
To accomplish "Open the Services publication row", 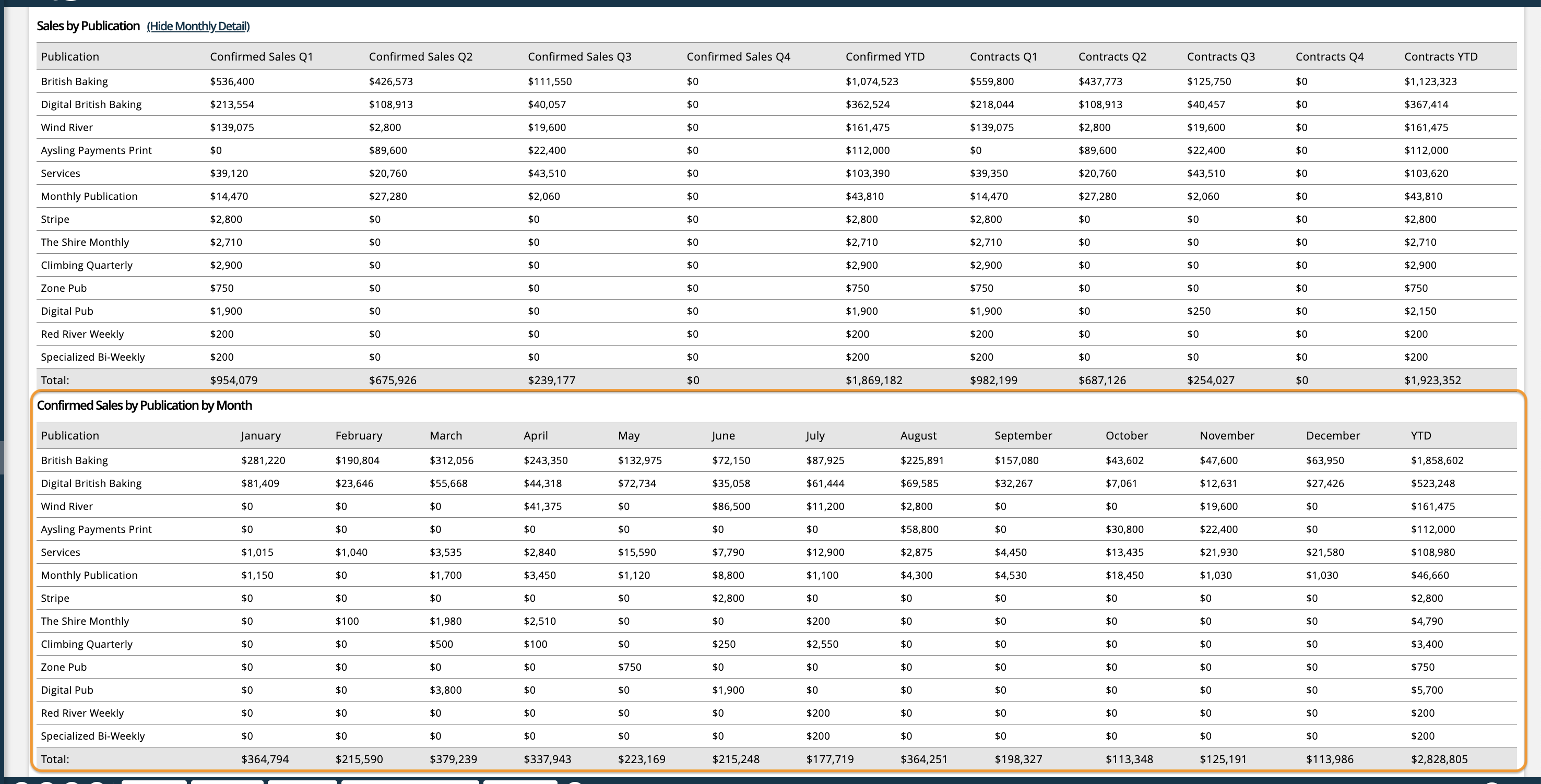I will (61, 173).
